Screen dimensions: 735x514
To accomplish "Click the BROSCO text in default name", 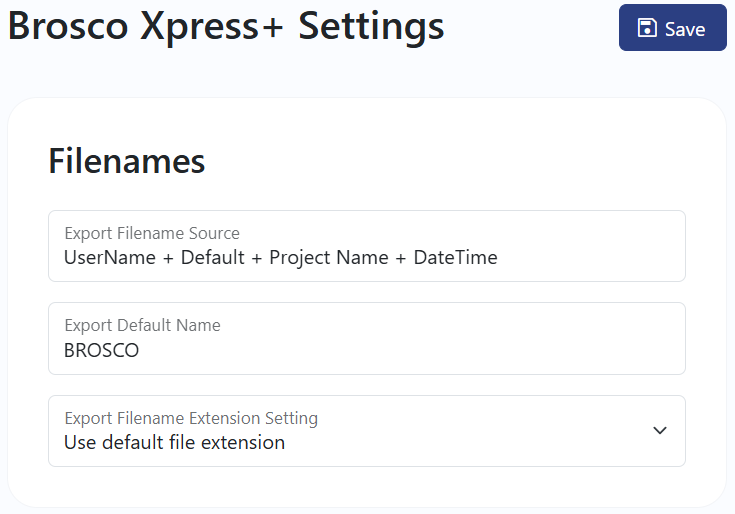I will click(101, 350).
